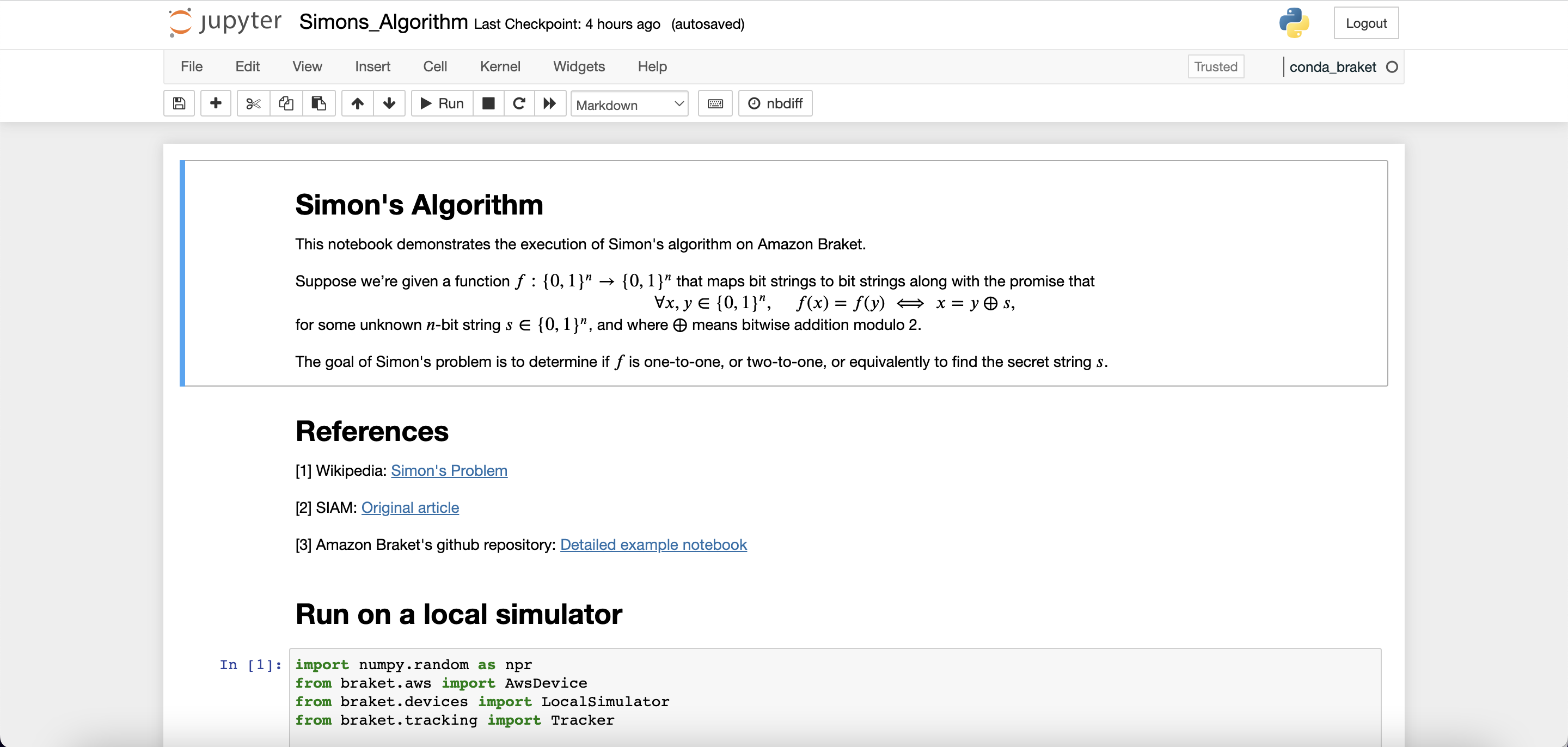Open the command palette keyboard icon
The height and width of the screenshot is (747, 1568).
pos(715,103)
